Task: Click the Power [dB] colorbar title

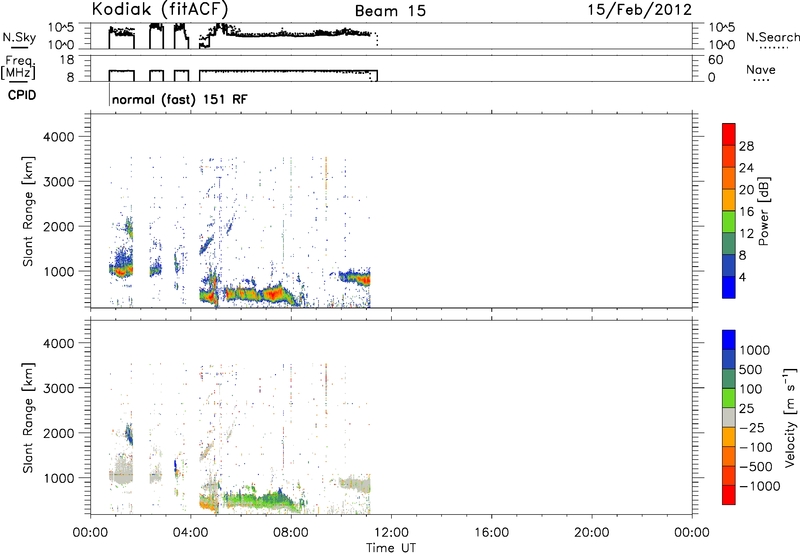Action: click(763, 211)
